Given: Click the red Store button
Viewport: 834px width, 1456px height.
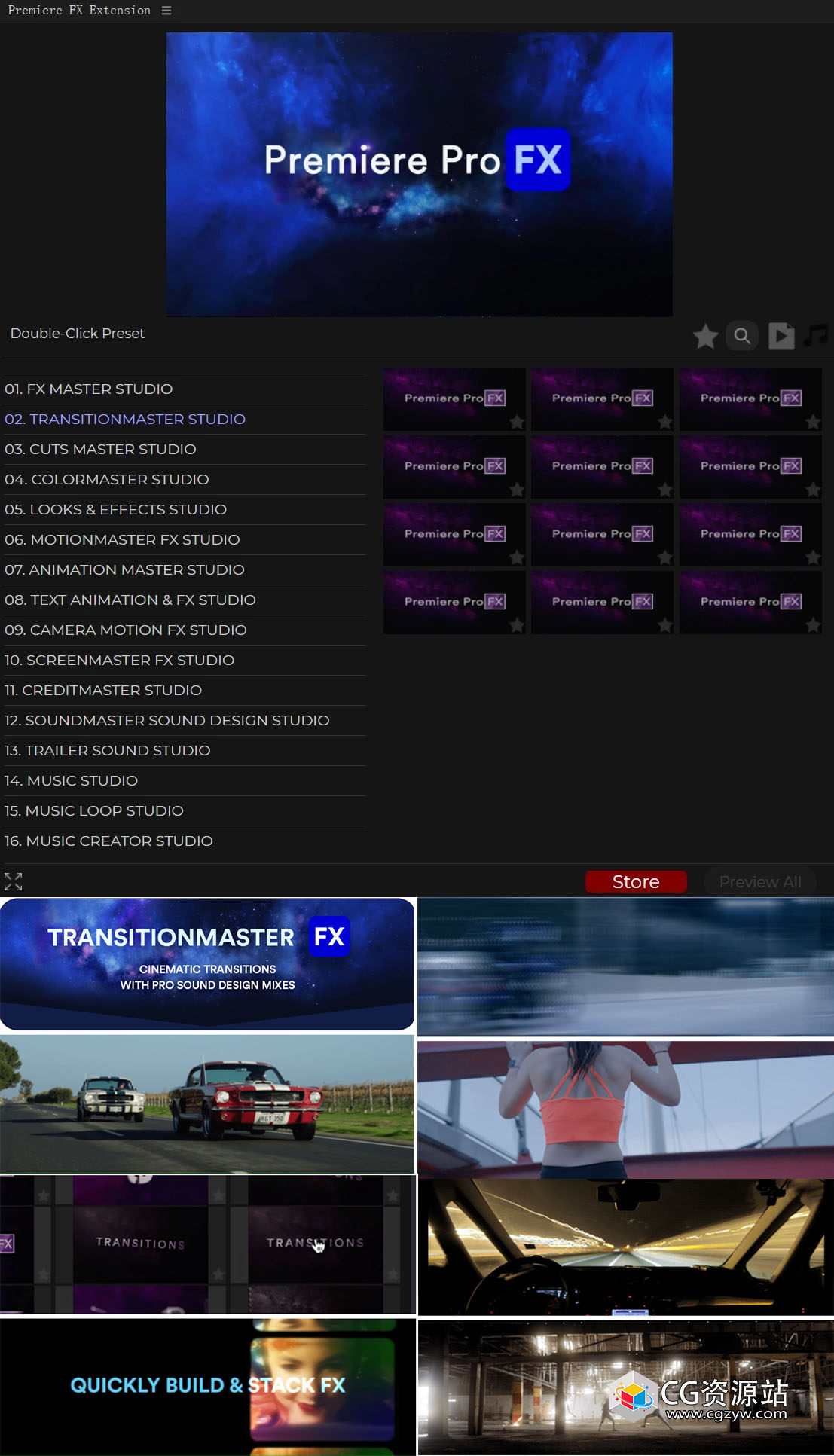Looking at the screenshot, I should click(636, 881).
